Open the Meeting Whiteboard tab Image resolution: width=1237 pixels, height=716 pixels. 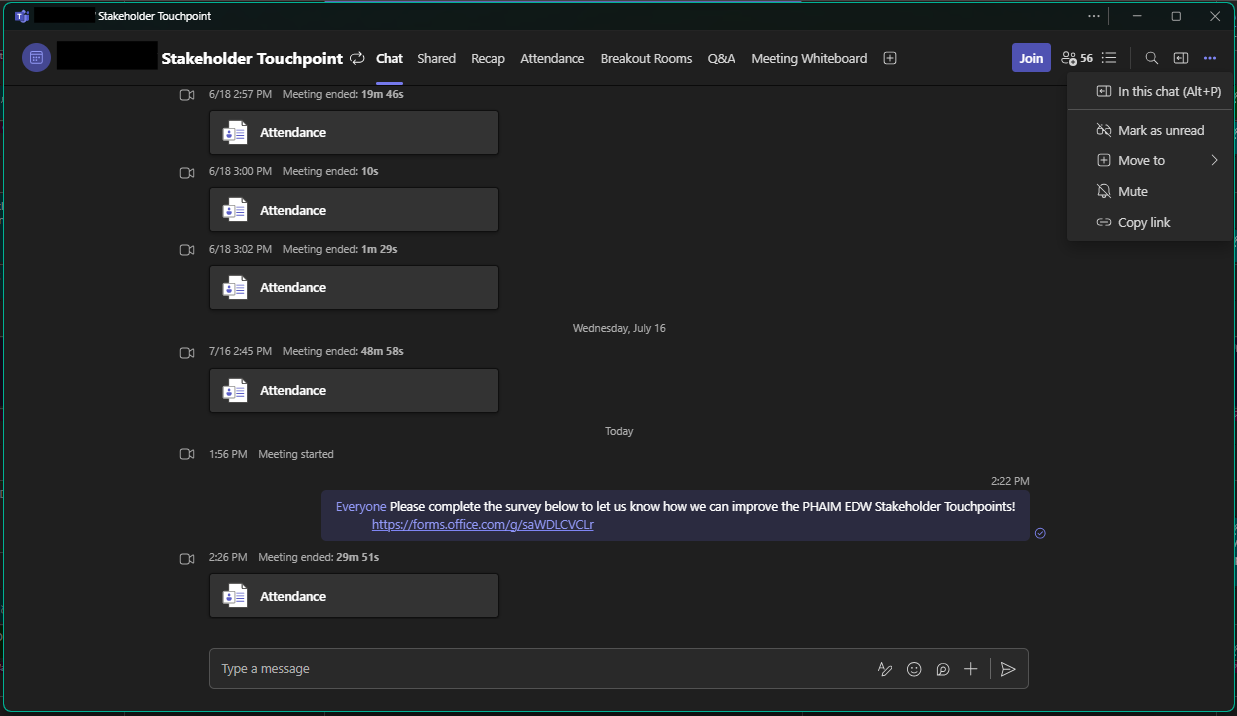(809, 59)
